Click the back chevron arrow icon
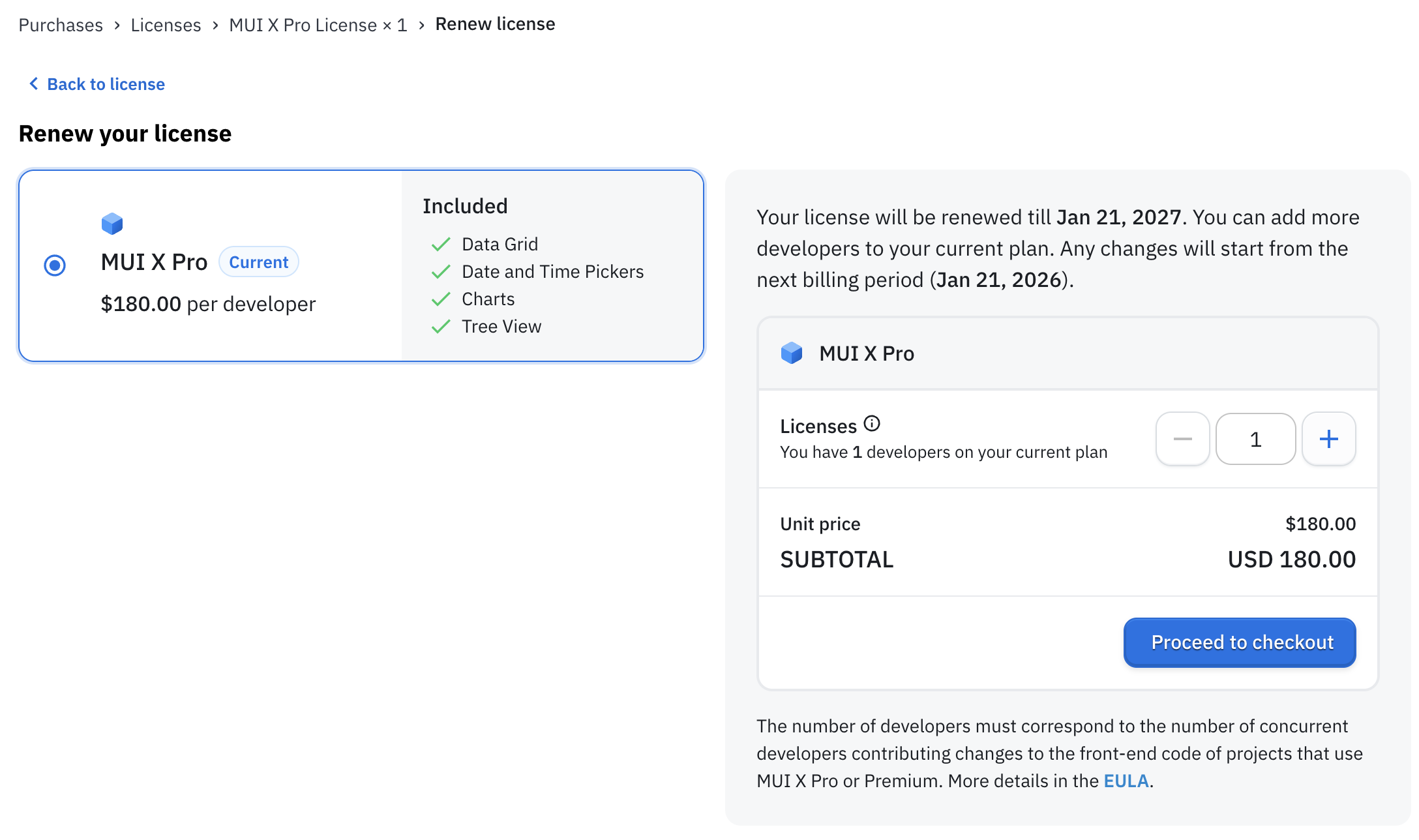1419x840 pixels. click(x=34, y=84)
